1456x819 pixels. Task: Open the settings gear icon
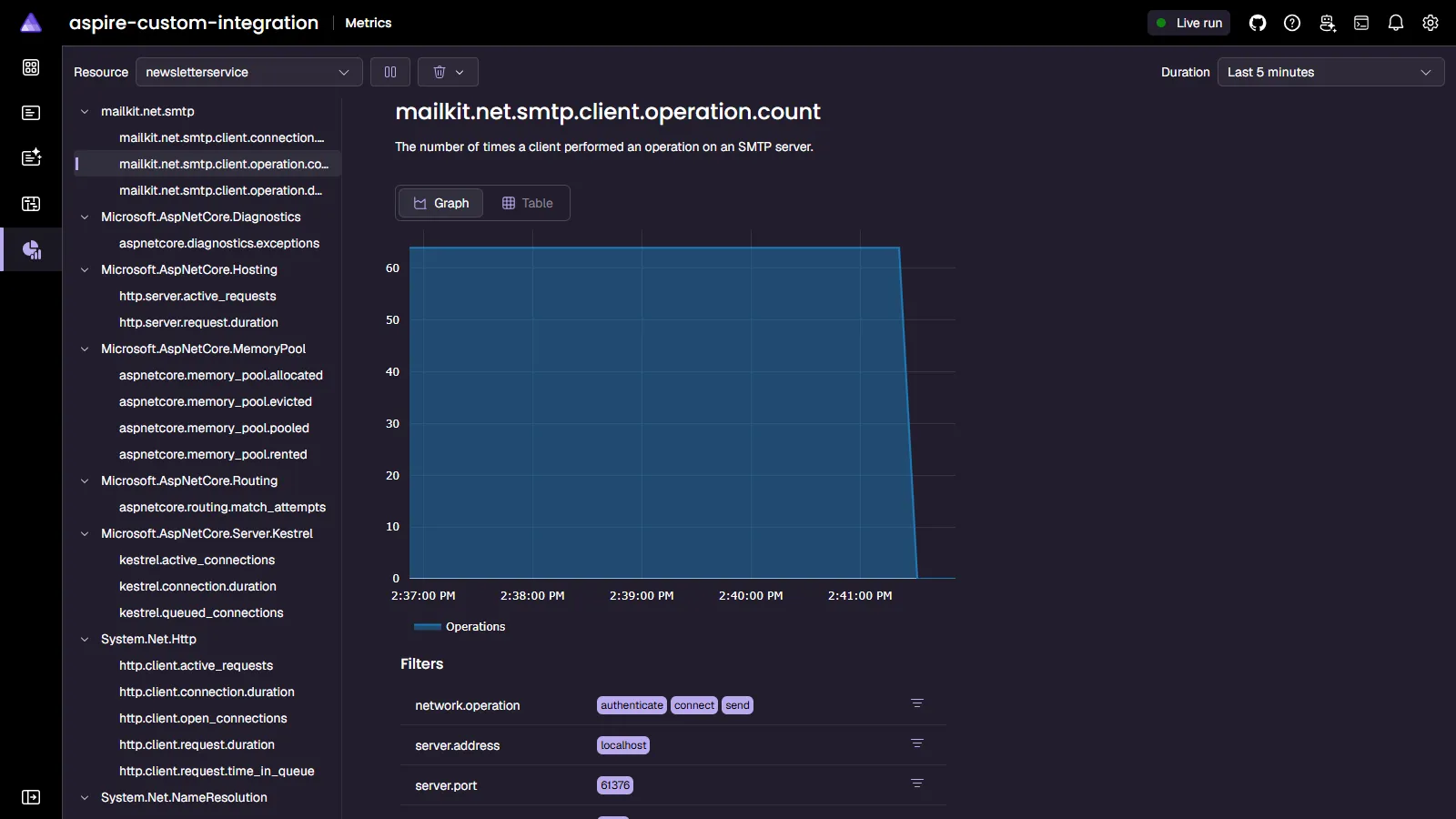point(1431,23)
